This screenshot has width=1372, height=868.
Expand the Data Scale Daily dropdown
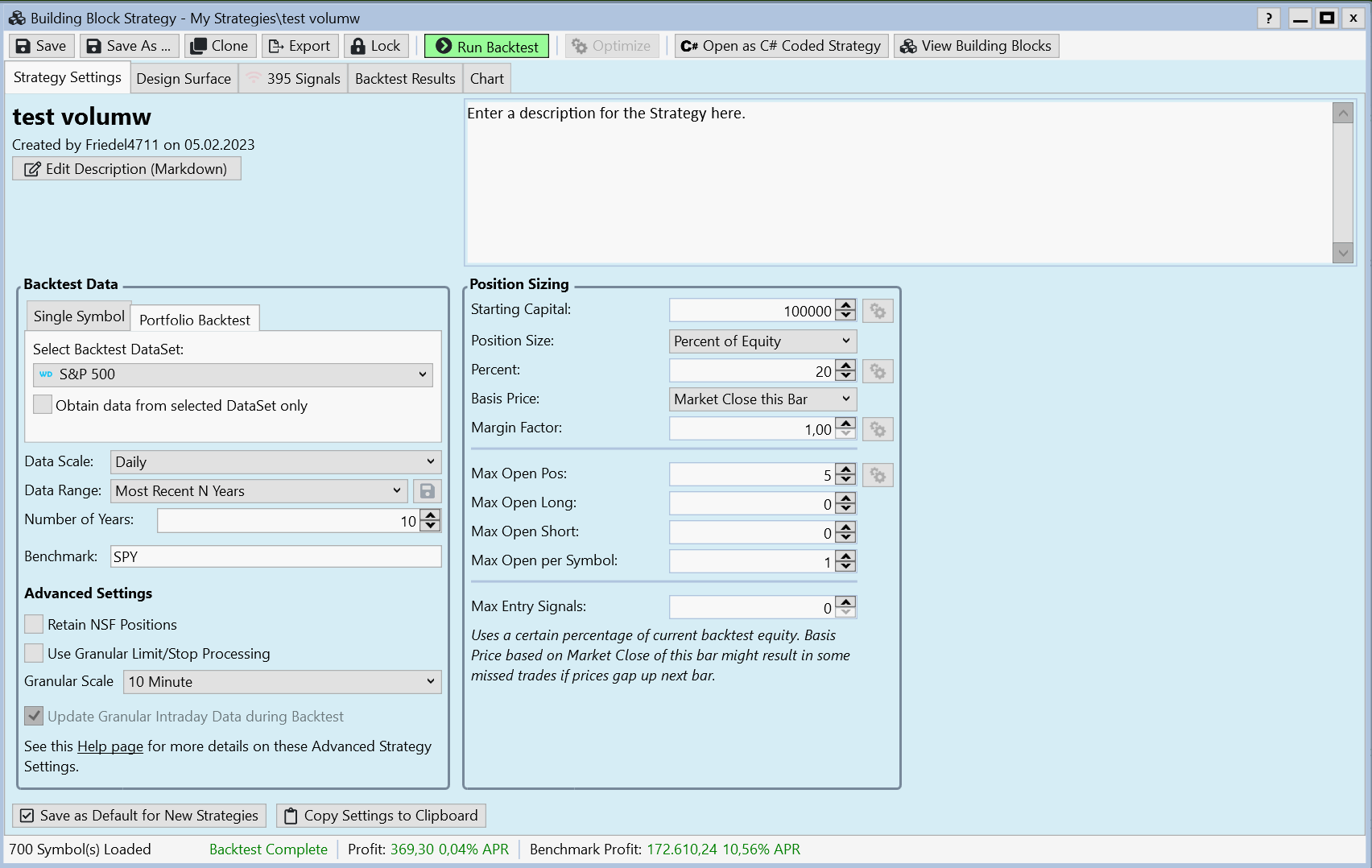tap(275, 462)
